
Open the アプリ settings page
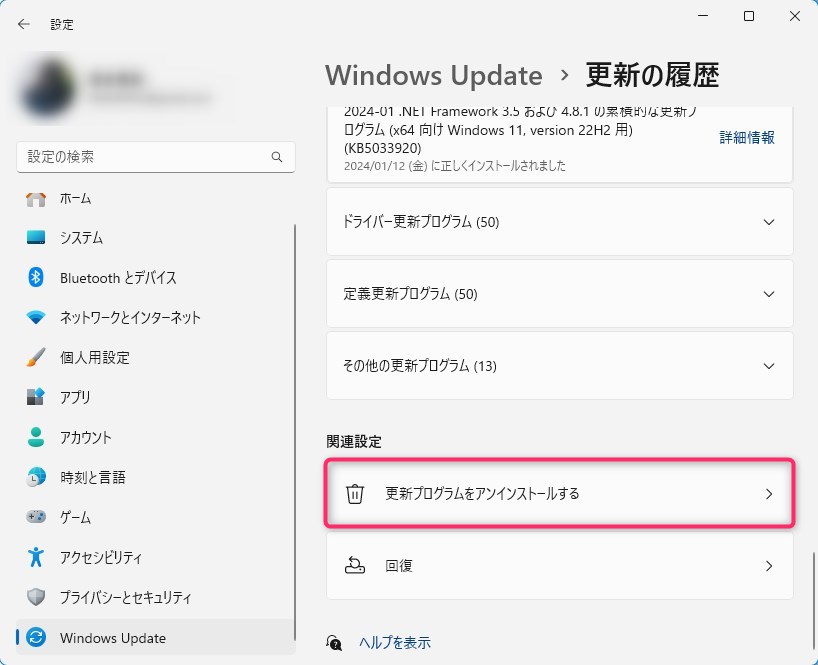coord(75,398)
